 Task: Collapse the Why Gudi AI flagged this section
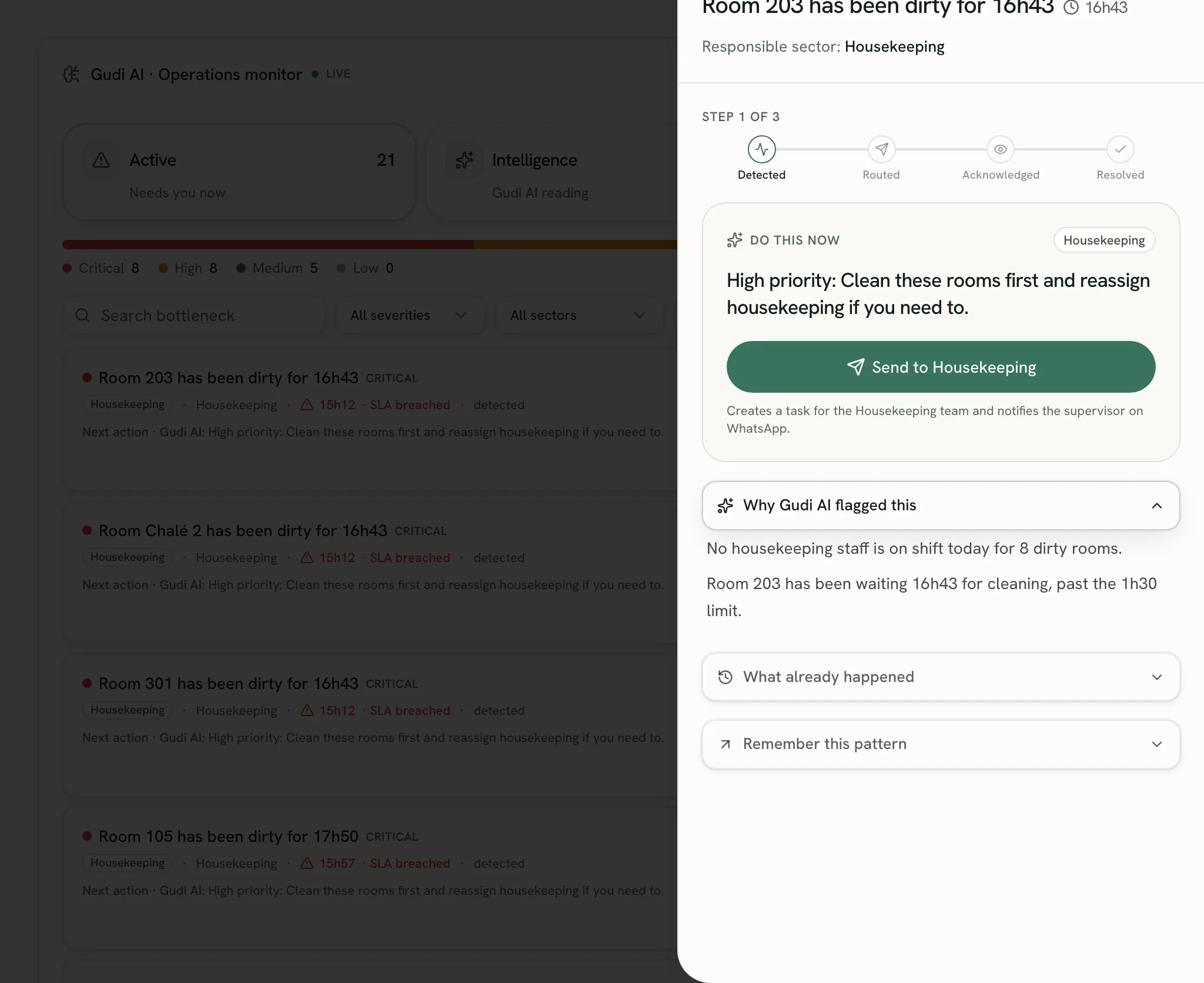tap(941, 506)
